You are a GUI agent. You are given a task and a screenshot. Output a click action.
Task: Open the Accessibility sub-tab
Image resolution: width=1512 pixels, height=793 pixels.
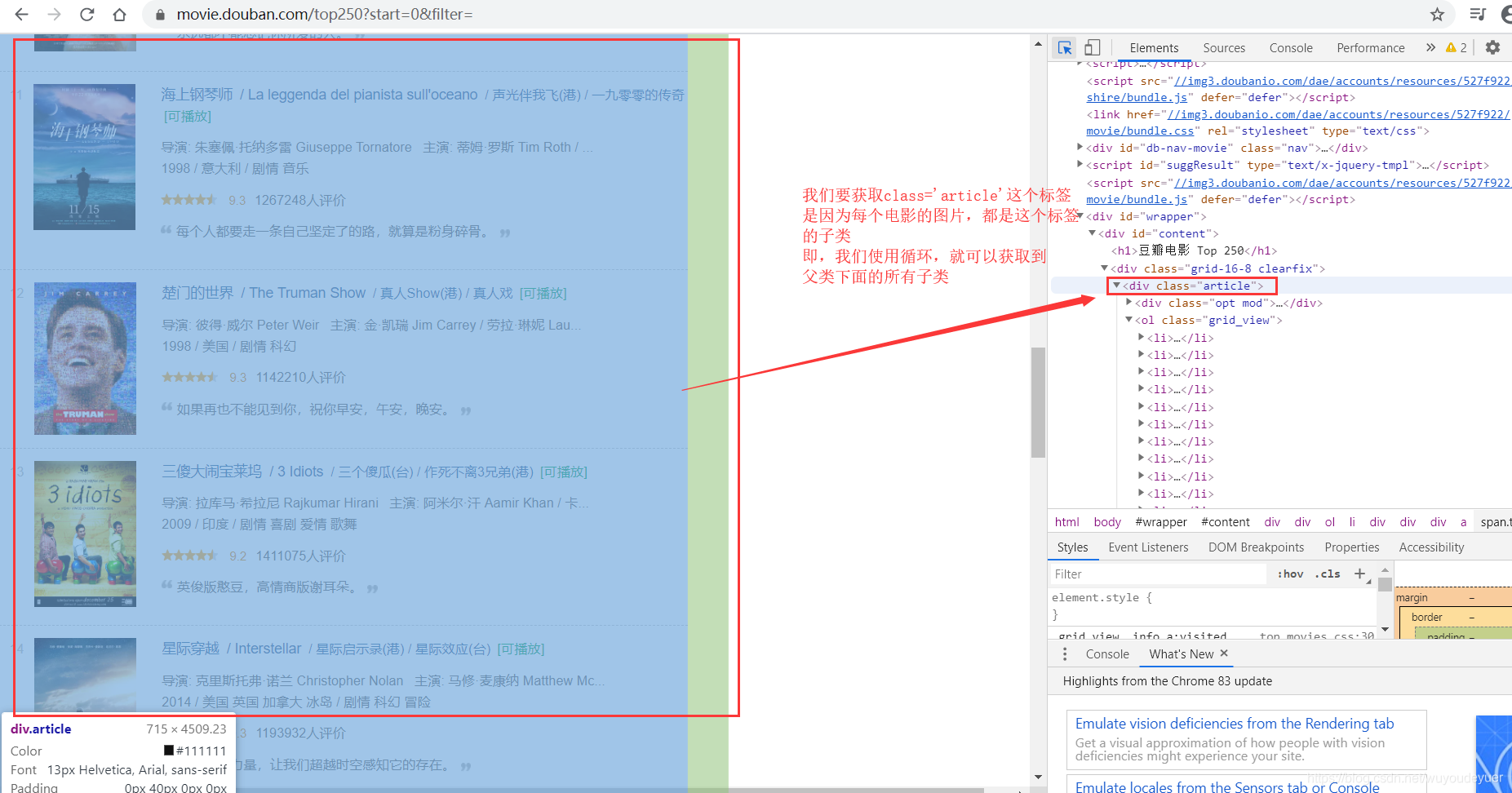1431,547
